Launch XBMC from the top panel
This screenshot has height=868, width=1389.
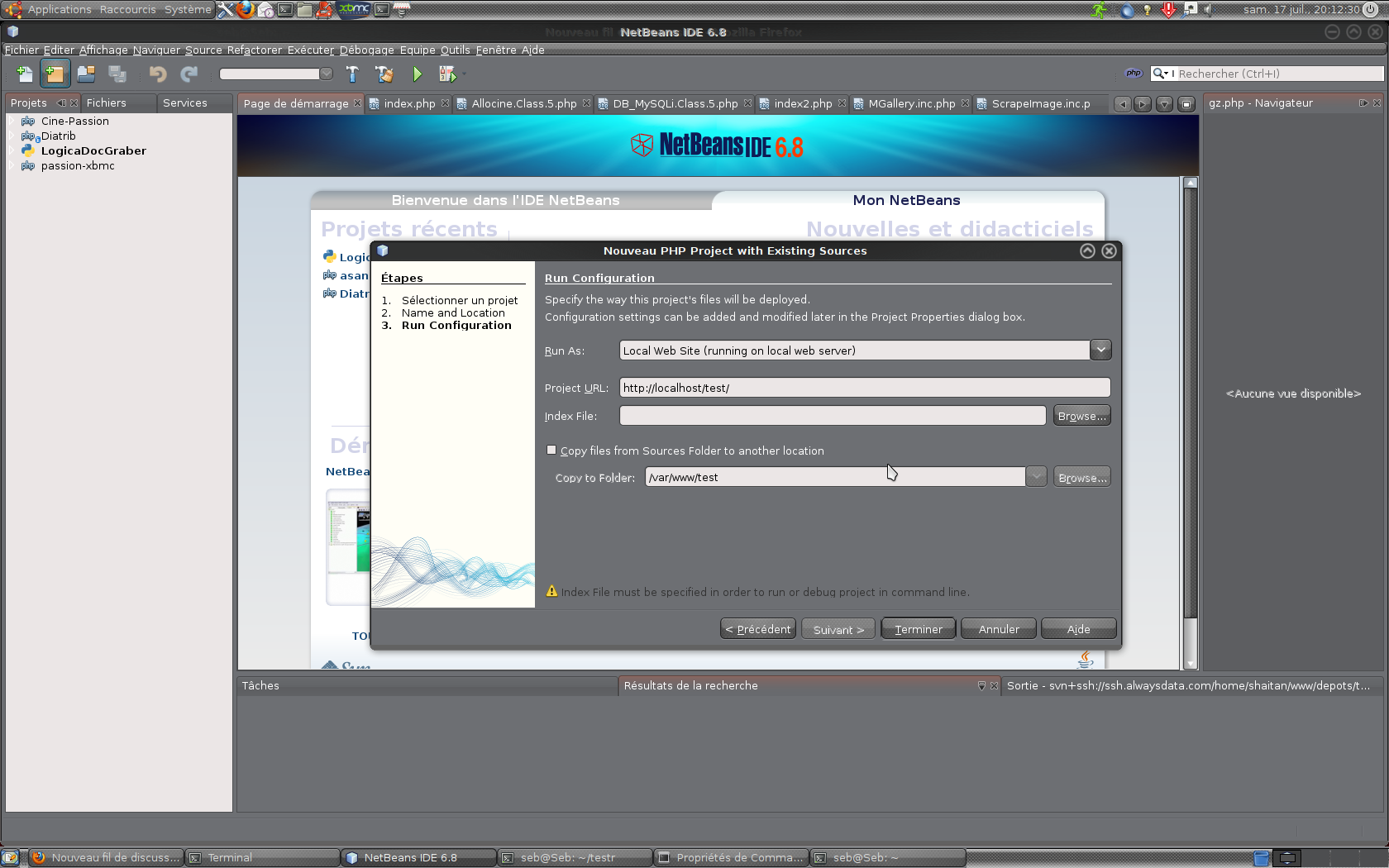coord(354,9)
